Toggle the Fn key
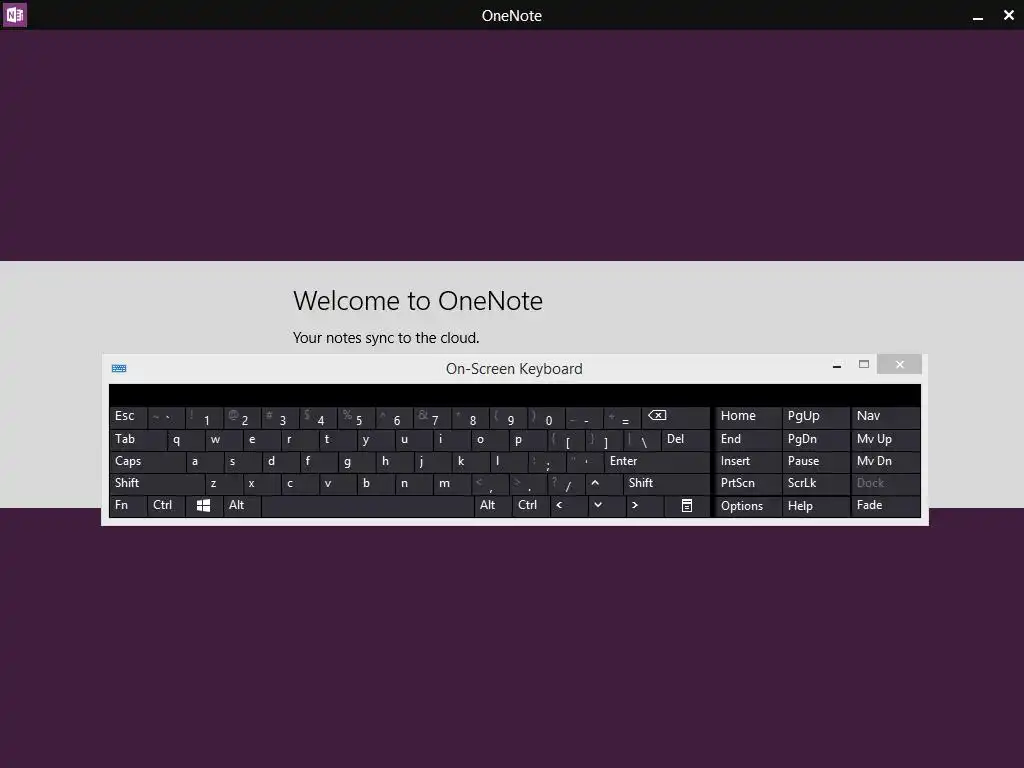1024x768 pixels. tap(128, 505)
